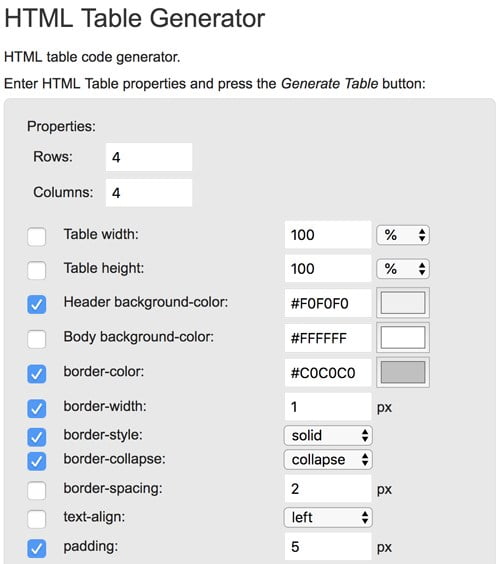Enable the Table width checkbox
Image resolution: width=500 pixels, height=564 pixels.
click(x=37, y=236)
